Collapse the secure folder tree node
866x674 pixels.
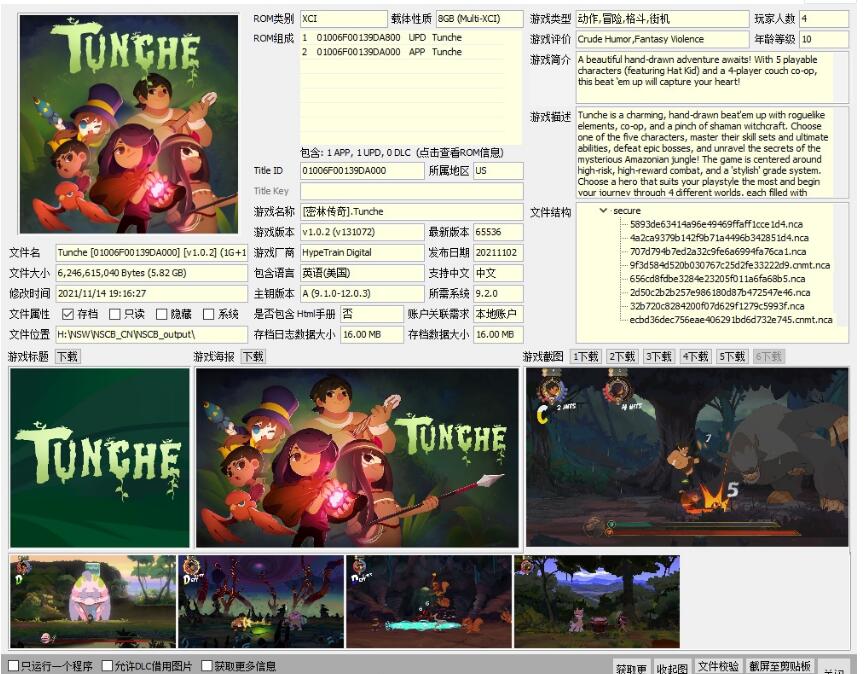(603, 210)
